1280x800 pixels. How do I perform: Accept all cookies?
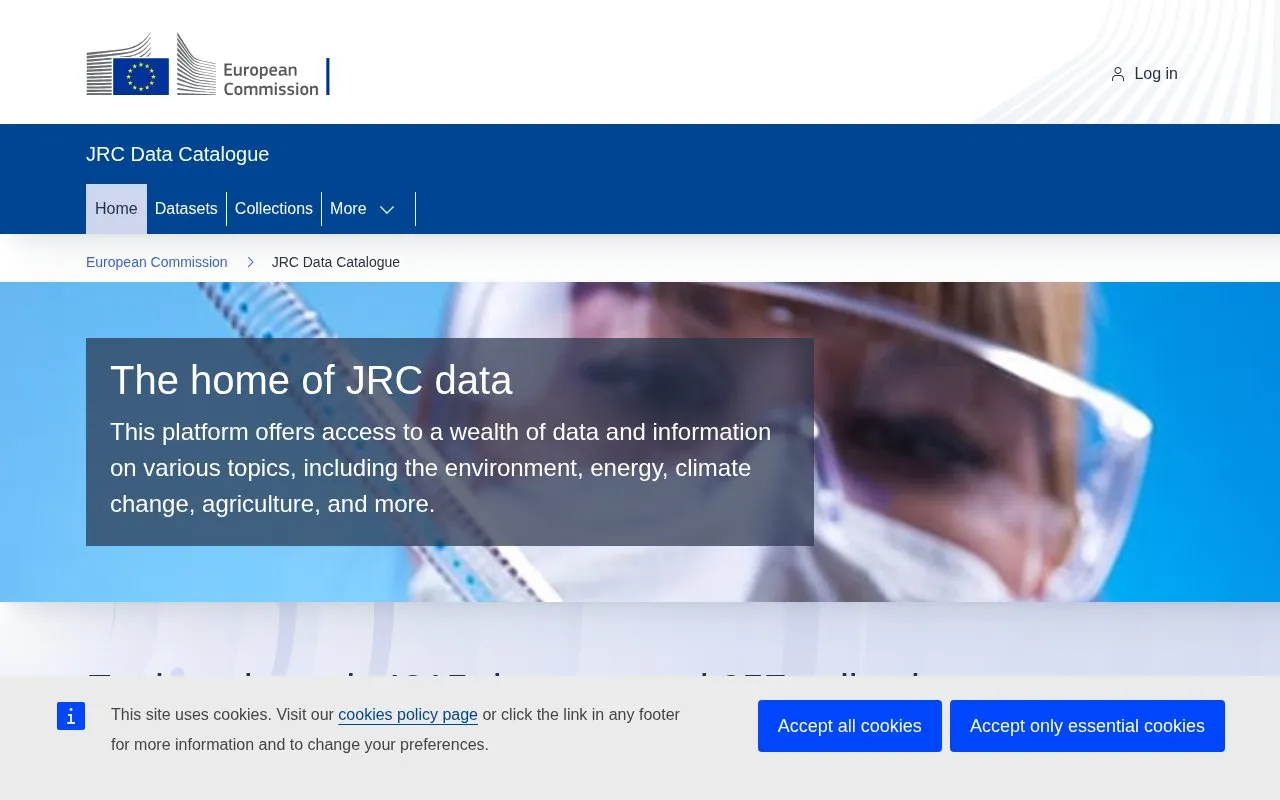pos(850,726)
